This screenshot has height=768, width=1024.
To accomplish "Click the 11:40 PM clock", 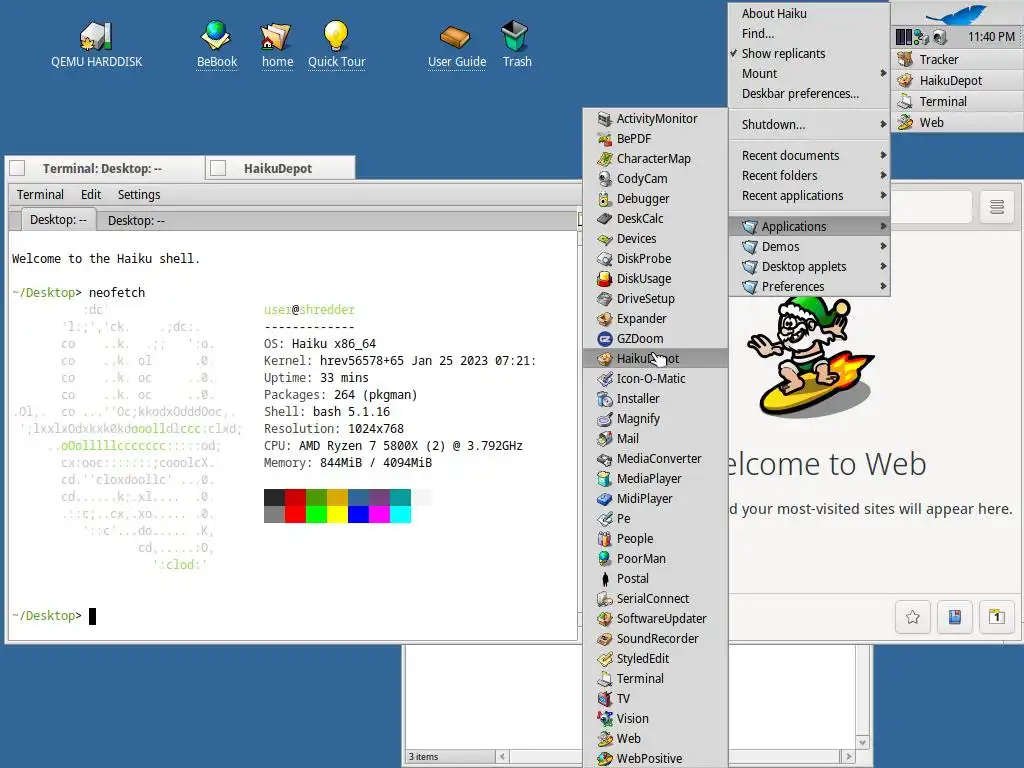I will 991,37.
